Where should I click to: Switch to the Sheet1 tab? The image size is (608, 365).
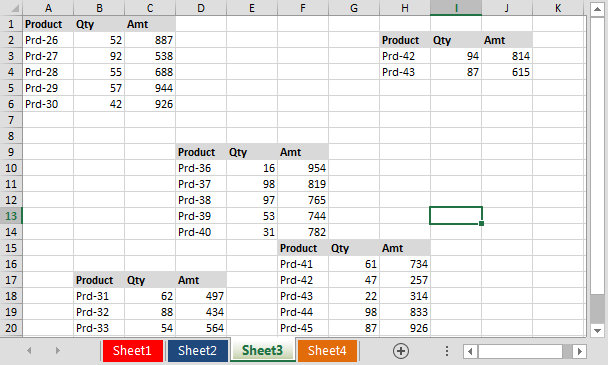click(x=132, y=351)
